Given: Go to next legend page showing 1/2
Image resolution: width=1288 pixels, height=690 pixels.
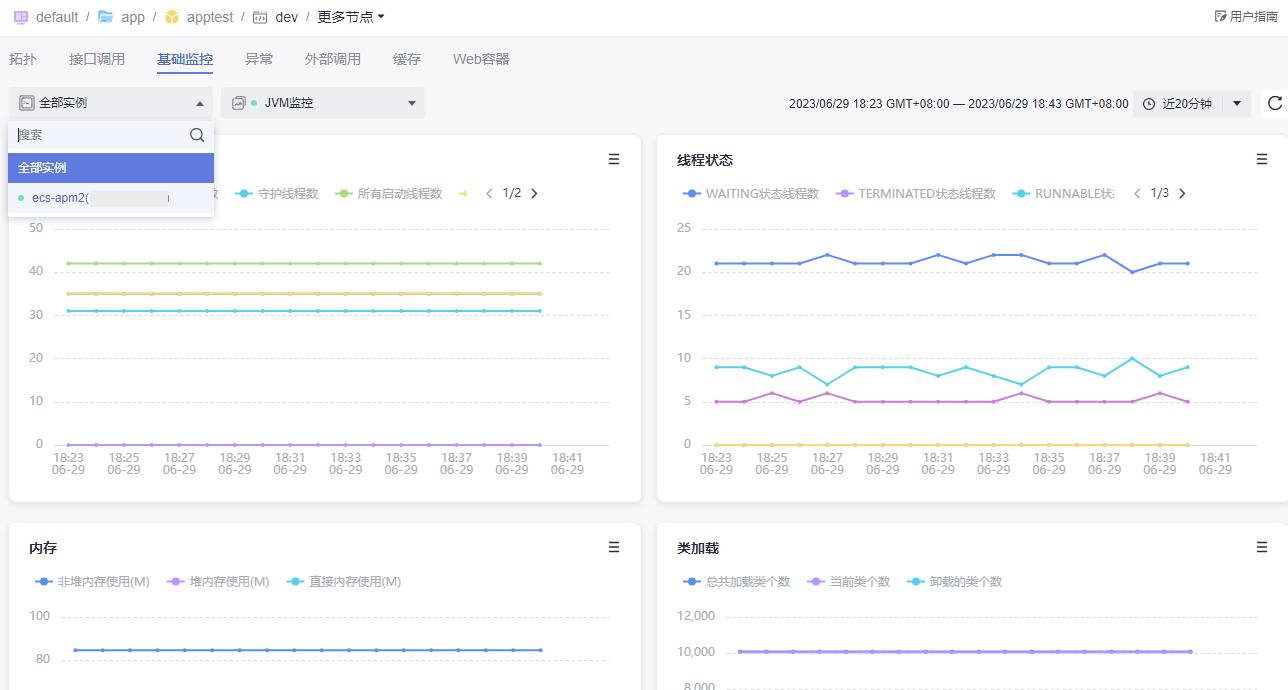Looking at the screenshot, I should tap(534, 193).
